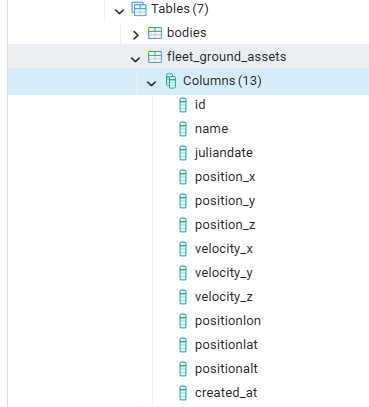Click the position_x column icon

point(183,177)
